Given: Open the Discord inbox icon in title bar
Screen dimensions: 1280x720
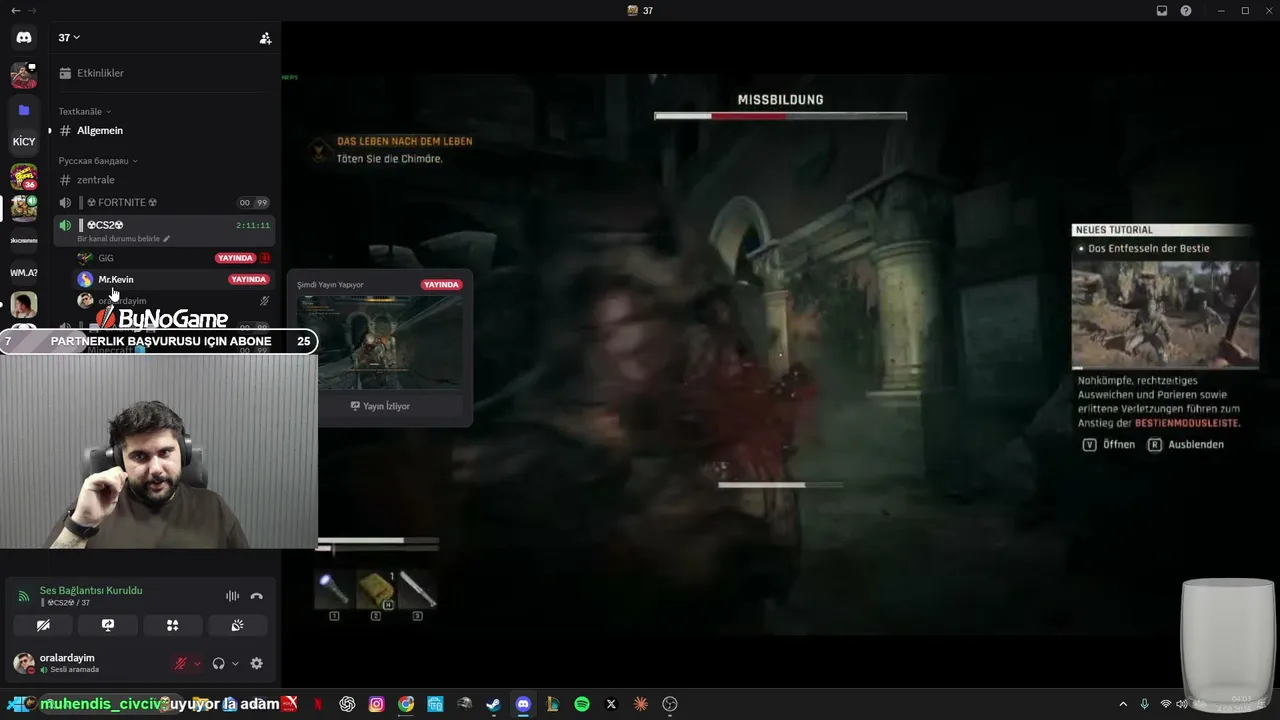Looking at the screenshot, I should coord(1162,11).
